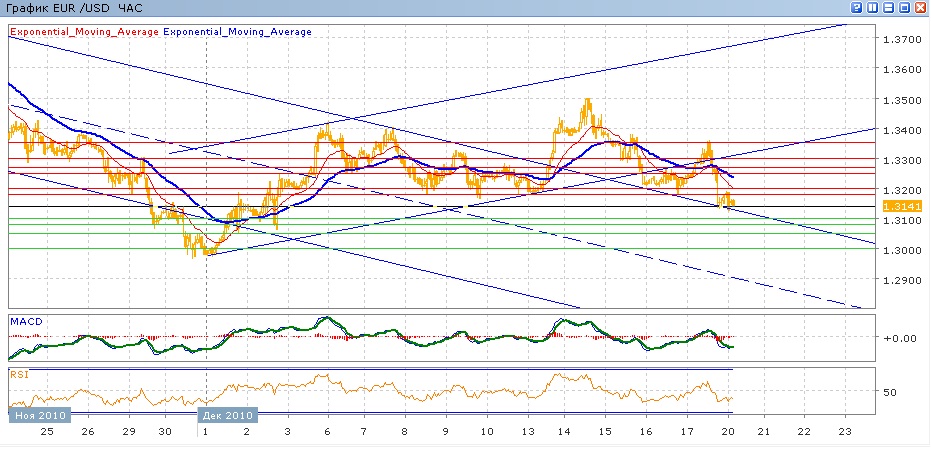Click the horizontal split layout icon
Screen dimensions: 931x454
[x=888, y=7]
